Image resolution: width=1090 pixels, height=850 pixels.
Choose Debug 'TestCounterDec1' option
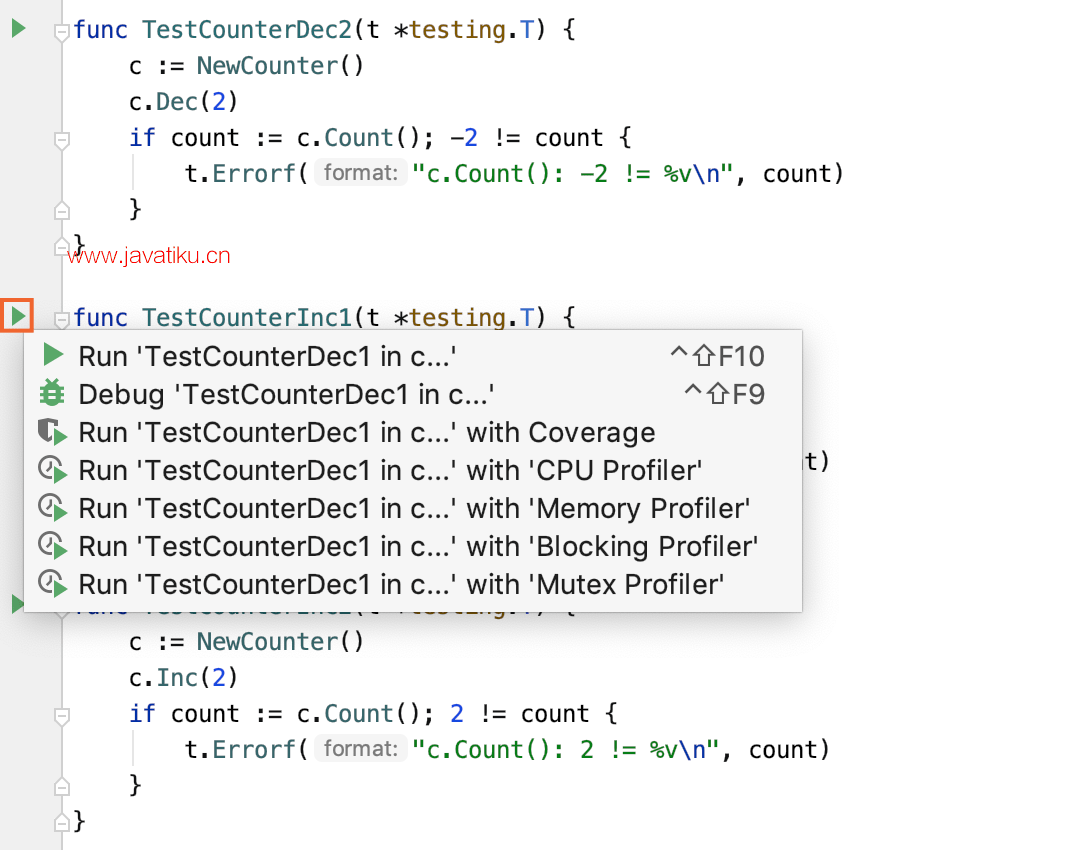(x=413, y=394)
